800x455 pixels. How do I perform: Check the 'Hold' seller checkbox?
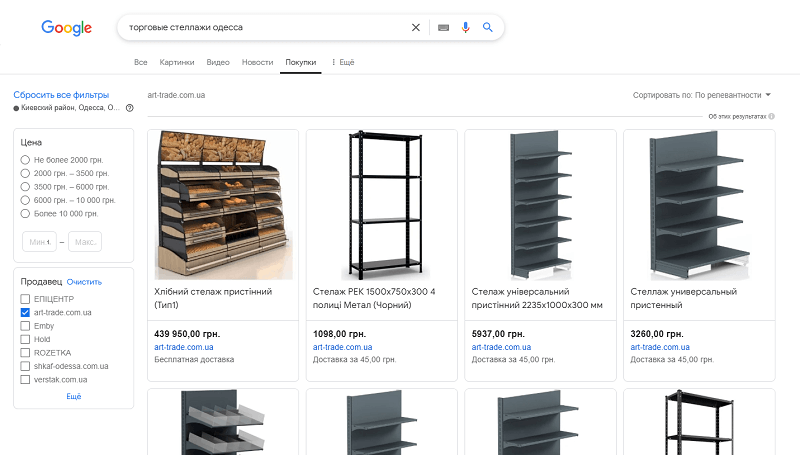pyautogui.click(x=25, y=339)
